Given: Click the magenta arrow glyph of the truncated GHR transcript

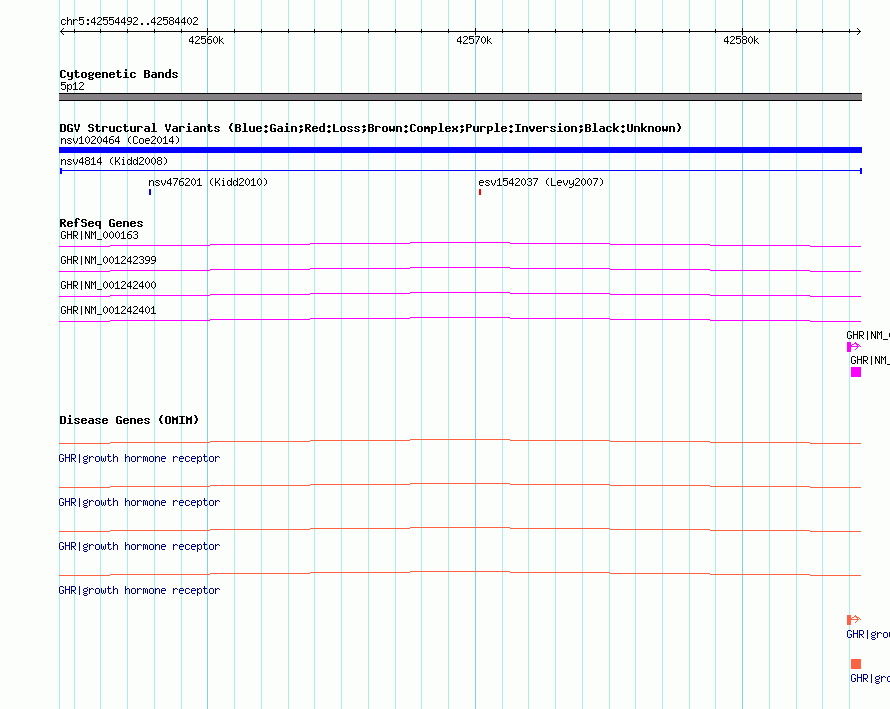Looking at the screenshot, I should [854, 347].
